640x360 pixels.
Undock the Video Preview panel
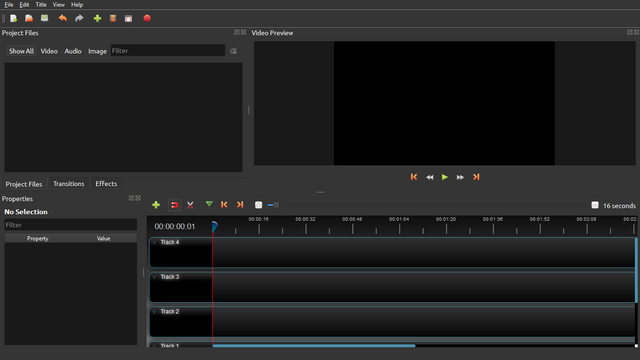point(630,32)
